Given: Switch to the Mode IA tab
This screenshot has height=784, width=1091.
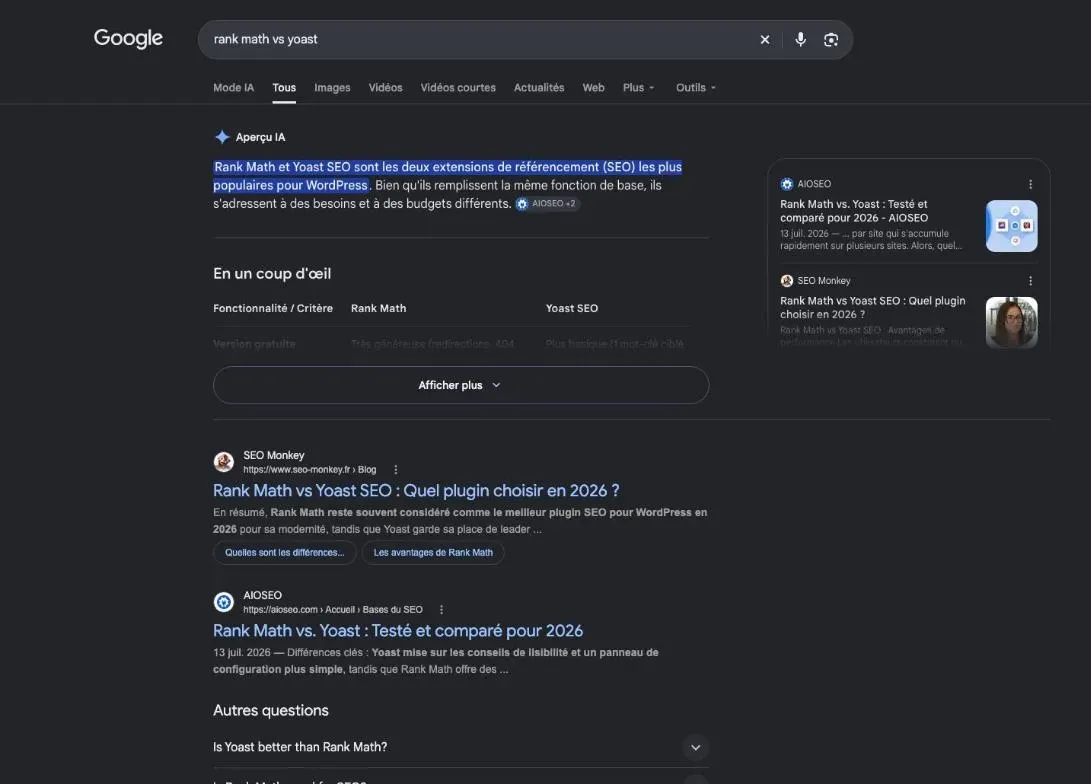Looking at the screenshot, I should pos(234,88).
